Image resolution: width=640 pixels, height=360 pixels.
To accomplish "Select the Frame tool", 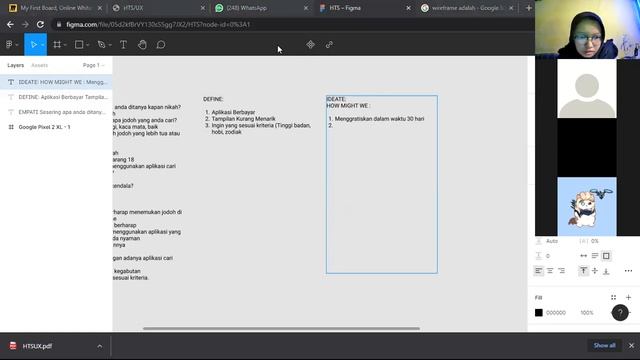I will click(57, 44).
